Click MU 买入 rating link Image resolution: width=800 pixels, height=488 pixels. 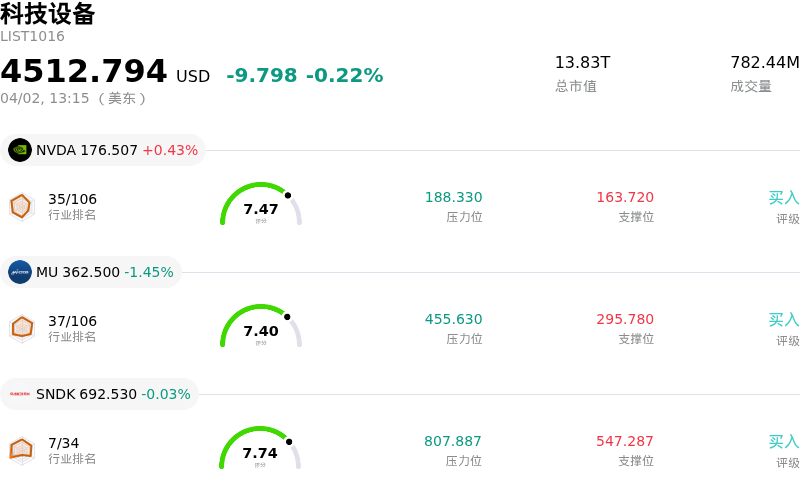(x=783, y=320)
